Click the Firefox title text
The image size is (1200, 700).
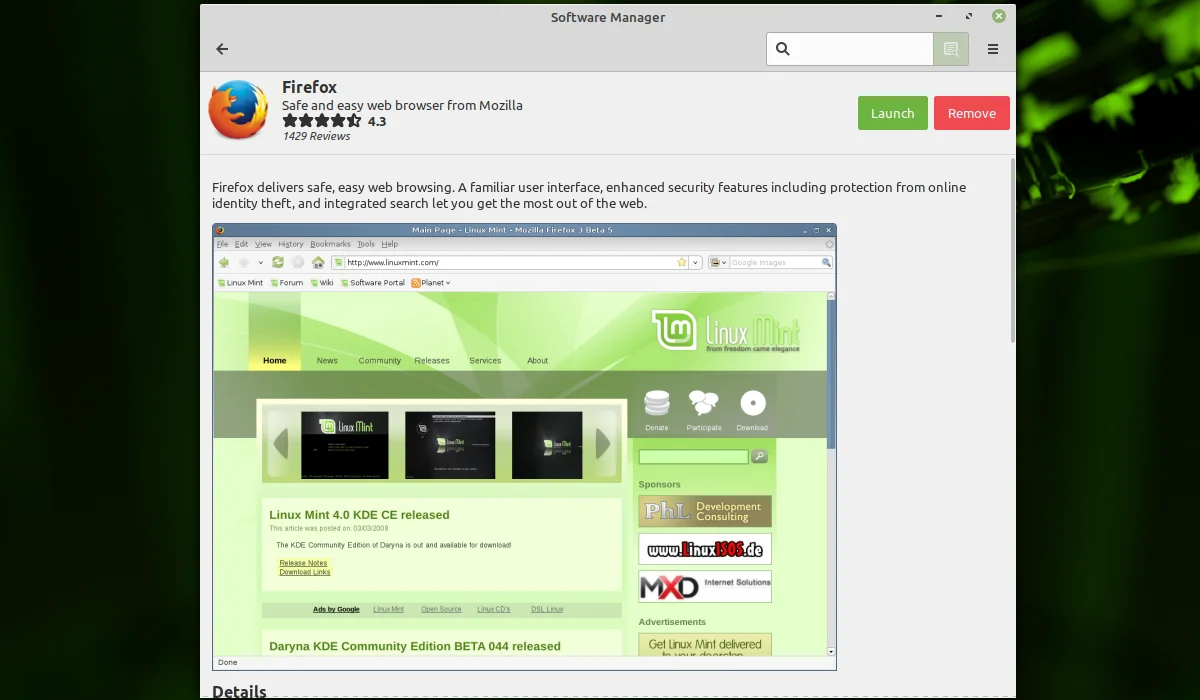309,87
